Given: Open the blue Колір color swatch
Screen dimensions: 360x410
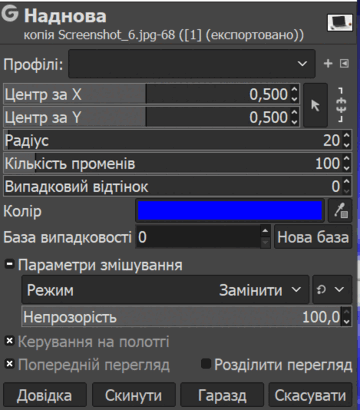Looking at the screenshot, I should tap(230, 211).
